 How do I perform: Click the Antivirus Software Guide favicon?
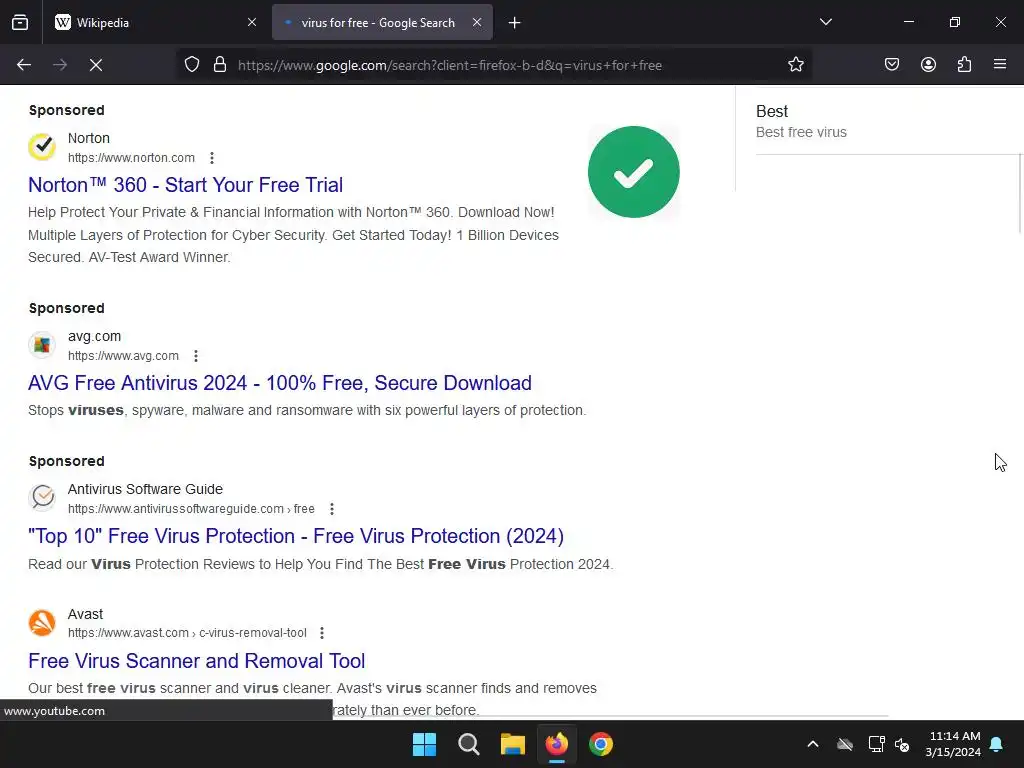tap(42, 498)
